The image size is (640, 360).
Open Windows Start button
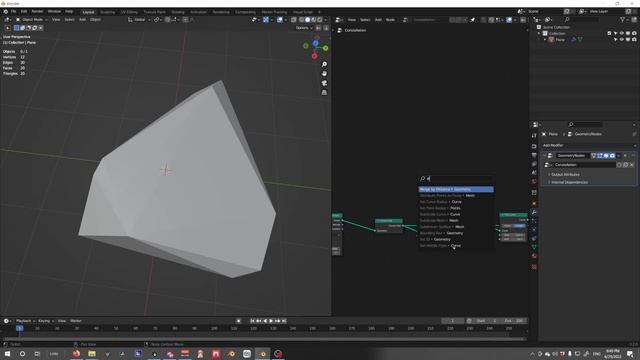point(7,353)
